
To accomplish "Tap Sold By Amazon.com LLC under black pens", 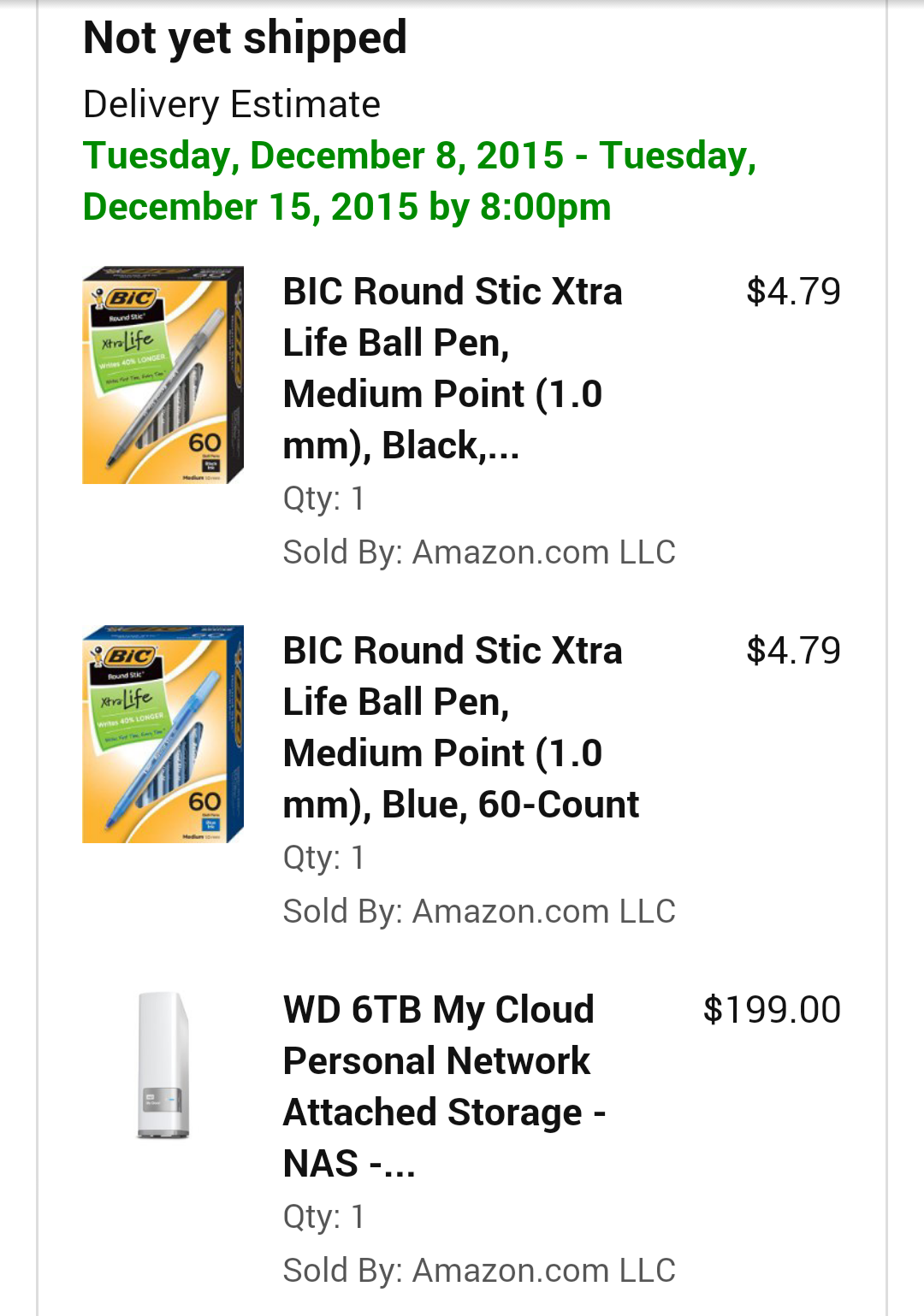I will pos(479,552).
